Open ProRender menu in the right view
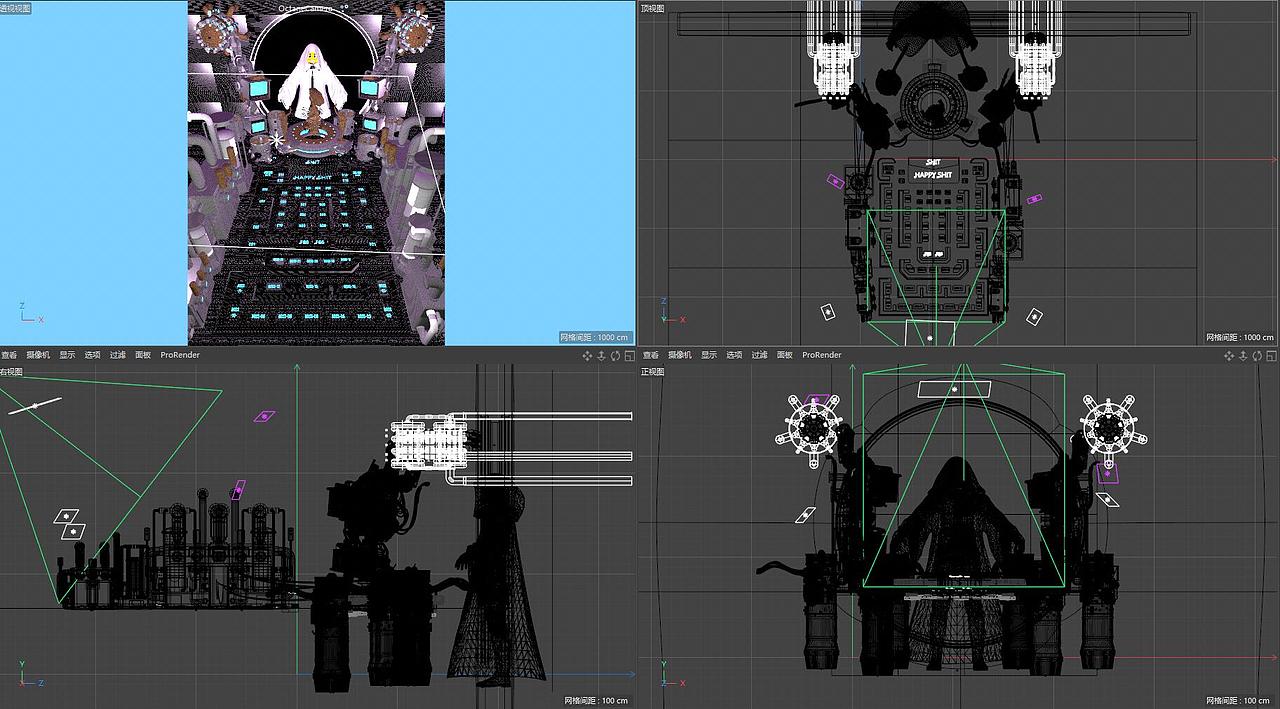The width and height of the screenshot is (1280, 709). (180, 355)
